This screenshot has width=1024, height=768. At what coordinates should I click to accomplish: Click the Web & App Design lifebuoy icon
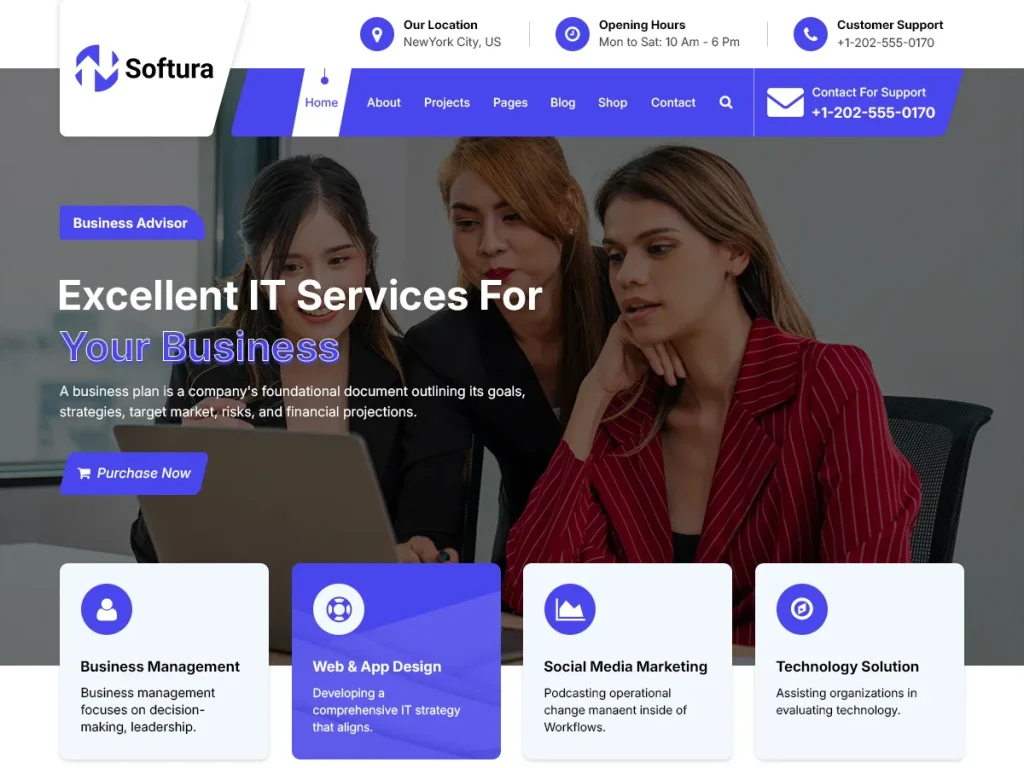[338, 609]
